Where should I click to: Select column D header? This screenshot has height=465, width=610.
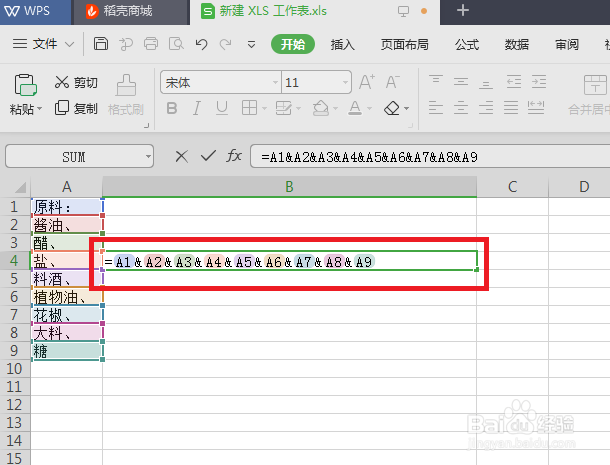(x=579, y=187)
